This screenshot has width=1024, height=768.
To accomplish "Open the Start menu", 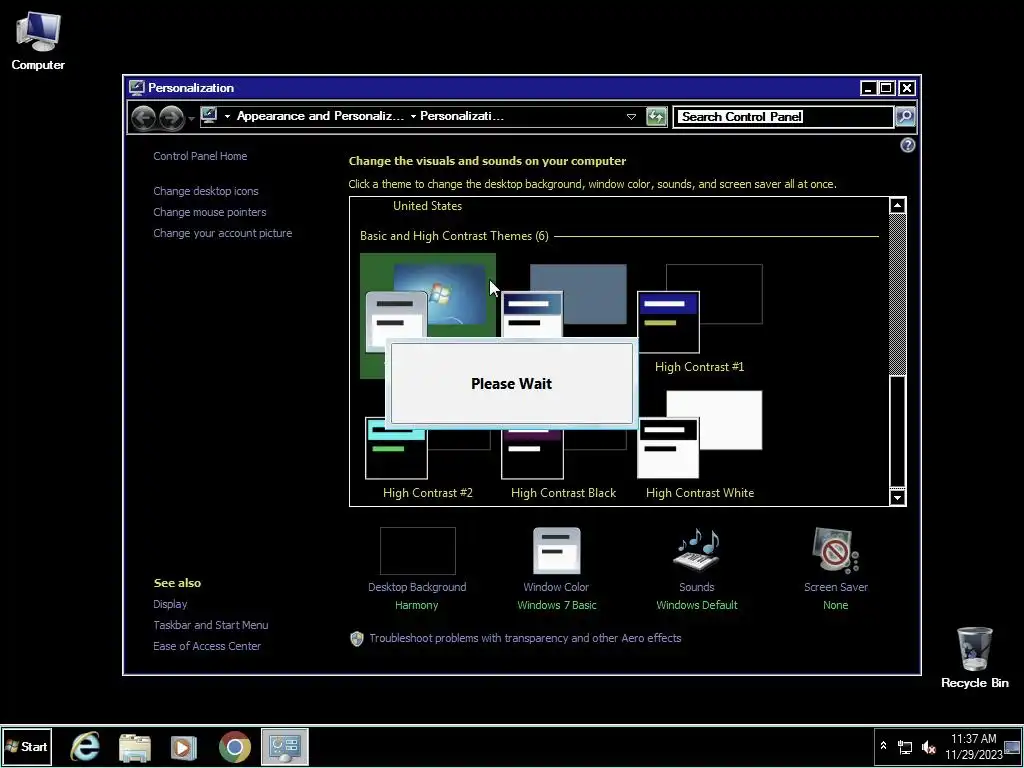I will coord(27,746).
